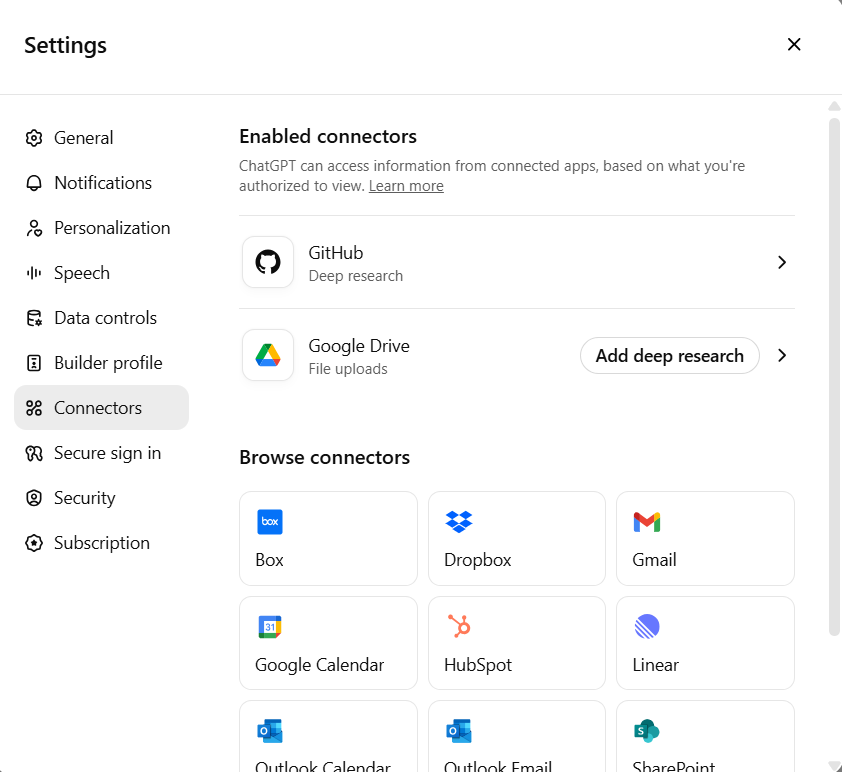This screenshot has width=842, height=772.
Task: Click the HubSpot connector name
Action: pos(478,665)
